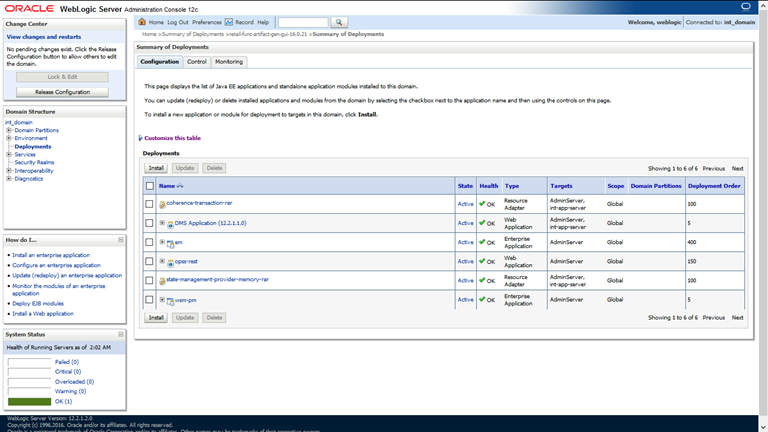Image resolution: width=768 pixels, height=432 pixels.
Task: Sort by the State column header
Action: (x=465, y=186)
